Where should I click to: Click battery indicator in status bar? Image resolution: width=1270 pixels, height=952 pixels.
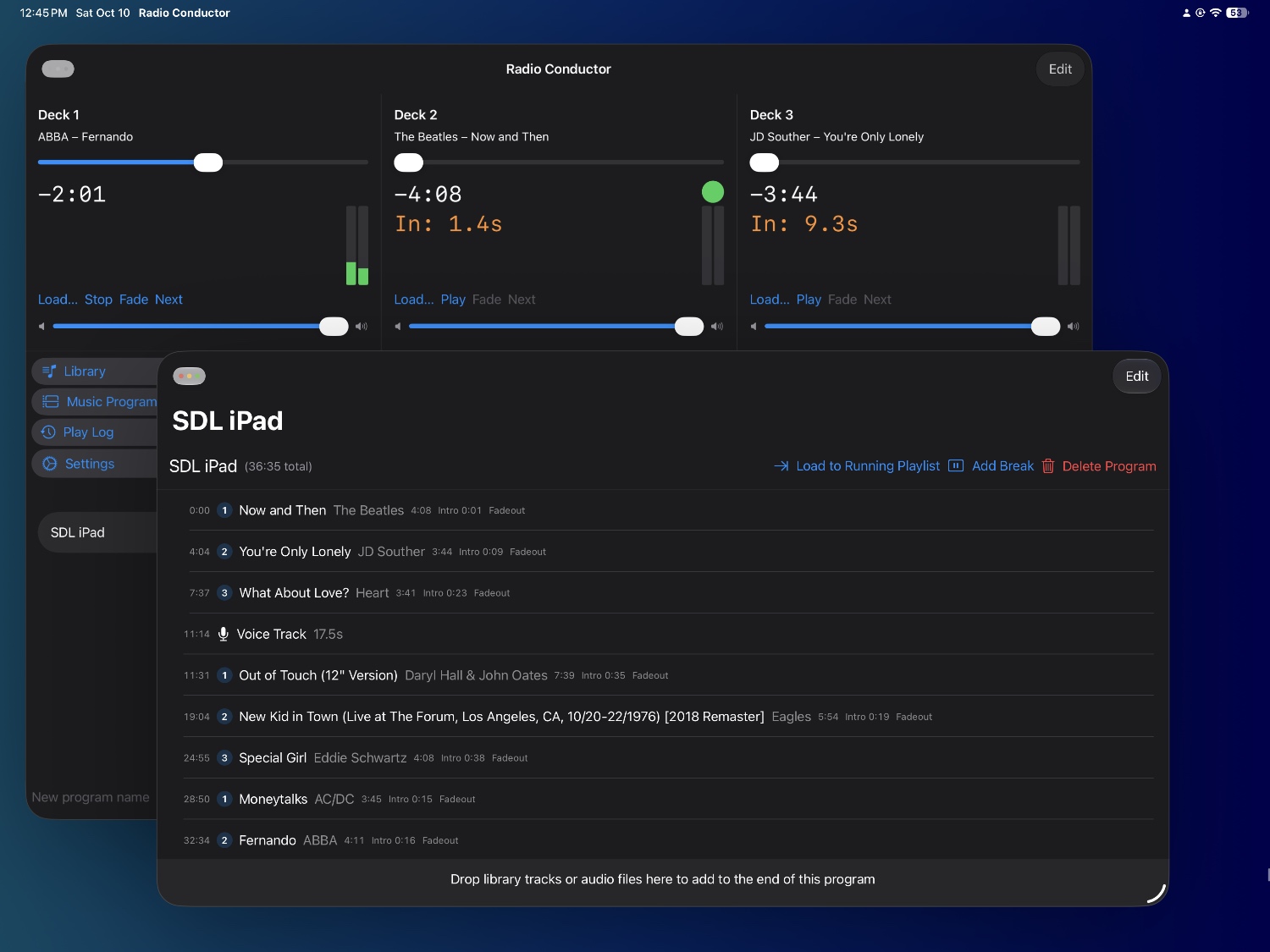(x=1237, y=13)
